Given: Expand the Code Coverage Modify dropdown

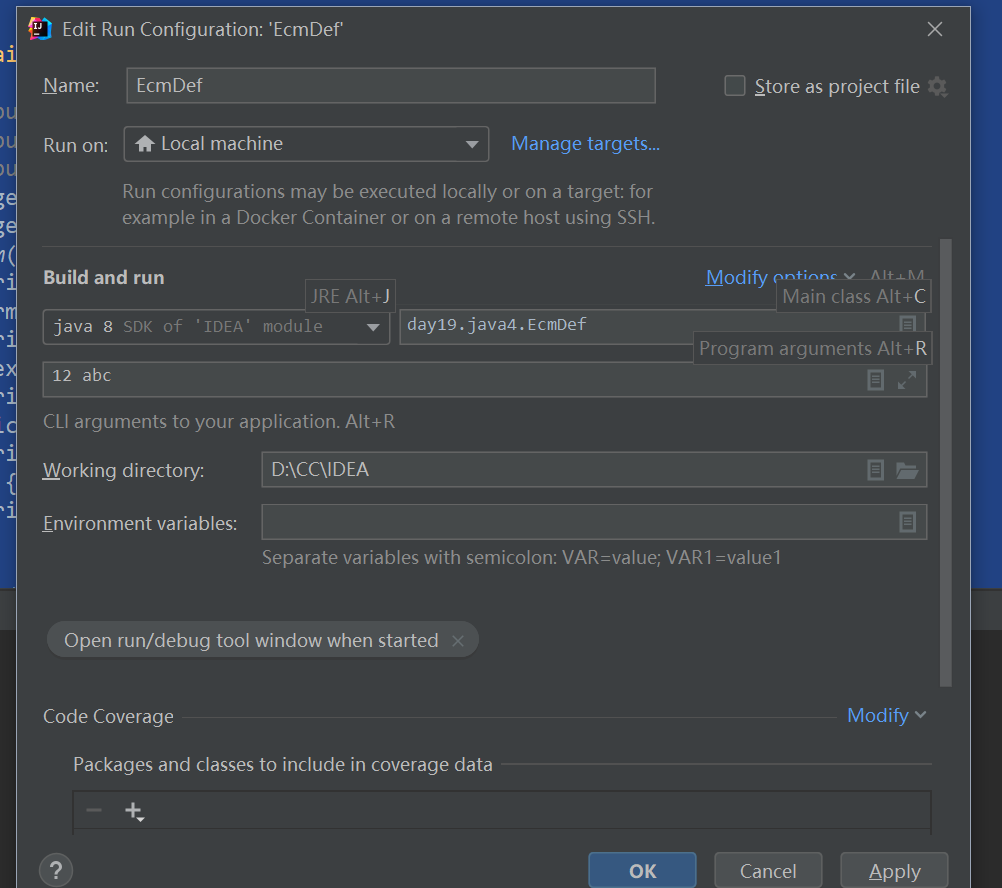Looking at the screenshot, I should 886,715.
